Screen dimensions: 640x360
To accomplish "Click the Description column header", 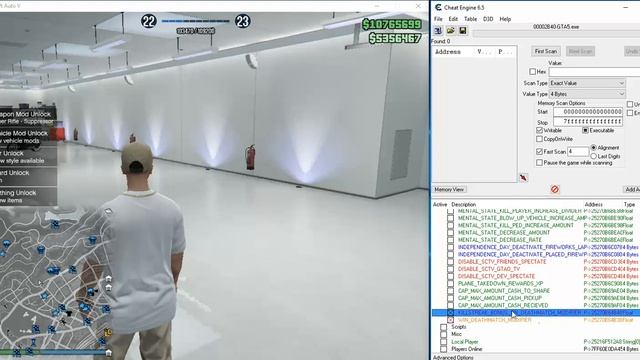I will [464, 204].
